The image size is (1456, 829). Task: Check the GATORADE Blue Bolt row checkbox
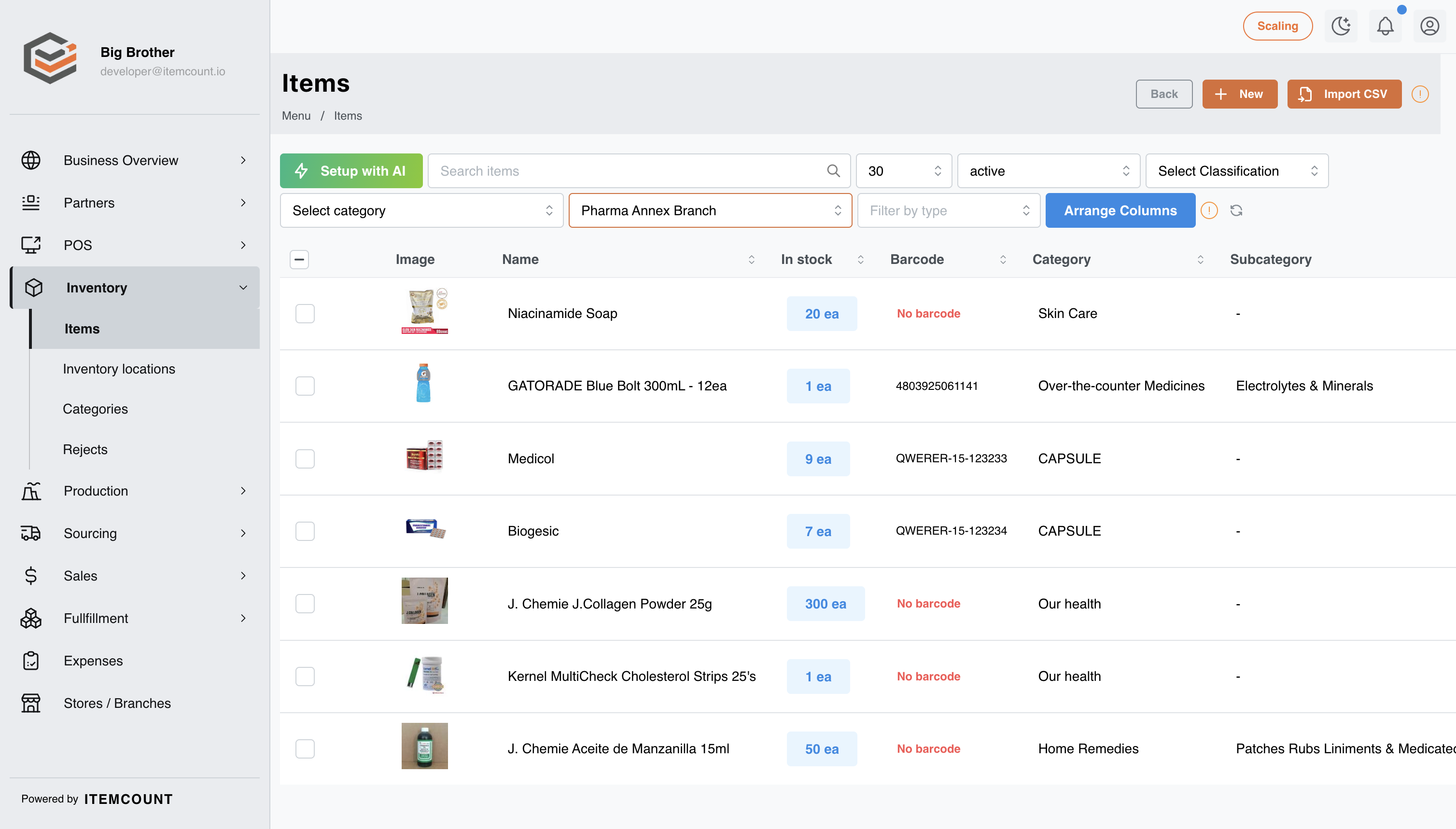click(305, 386)
